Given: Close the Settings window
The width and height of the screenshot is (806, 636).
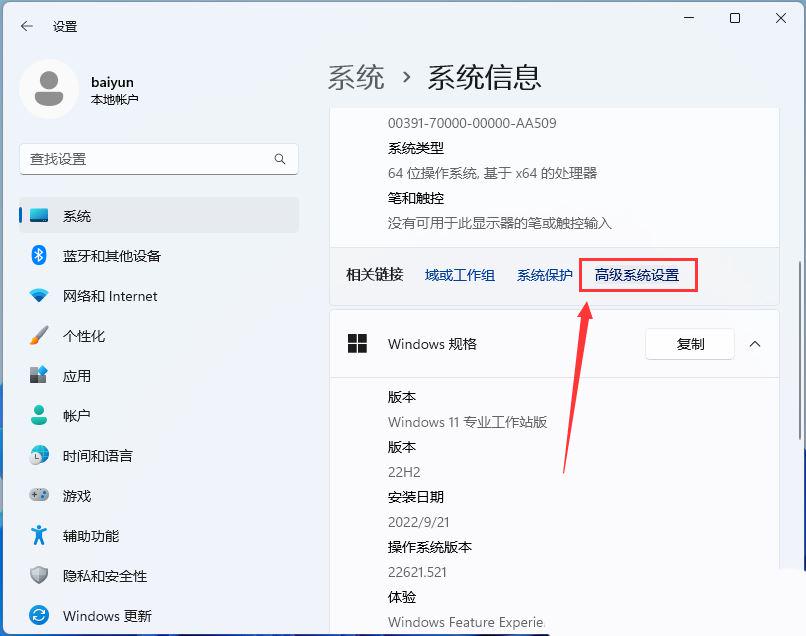Looking at the screenshot, I should pos(781,18).
